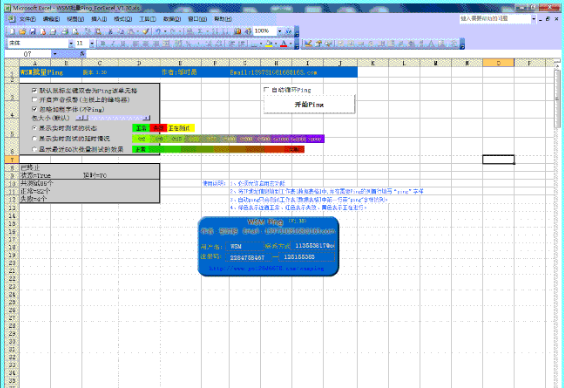Click the New workbook icon

coord(12,32)
